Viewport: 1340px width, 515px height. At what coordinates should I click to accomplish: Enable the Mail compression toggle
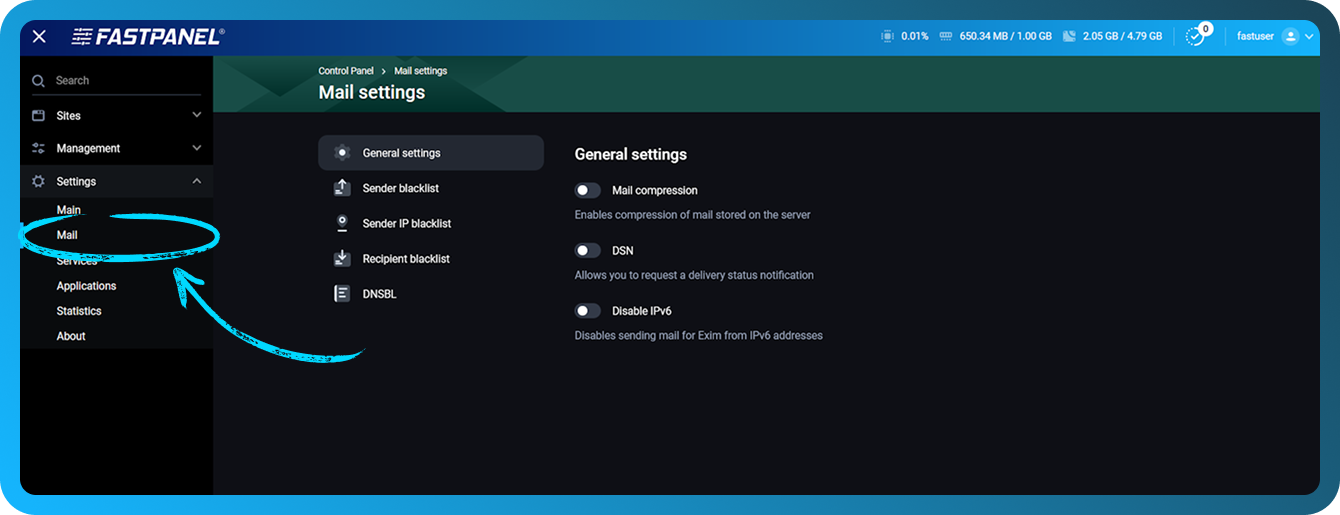[x=588, y=190]
